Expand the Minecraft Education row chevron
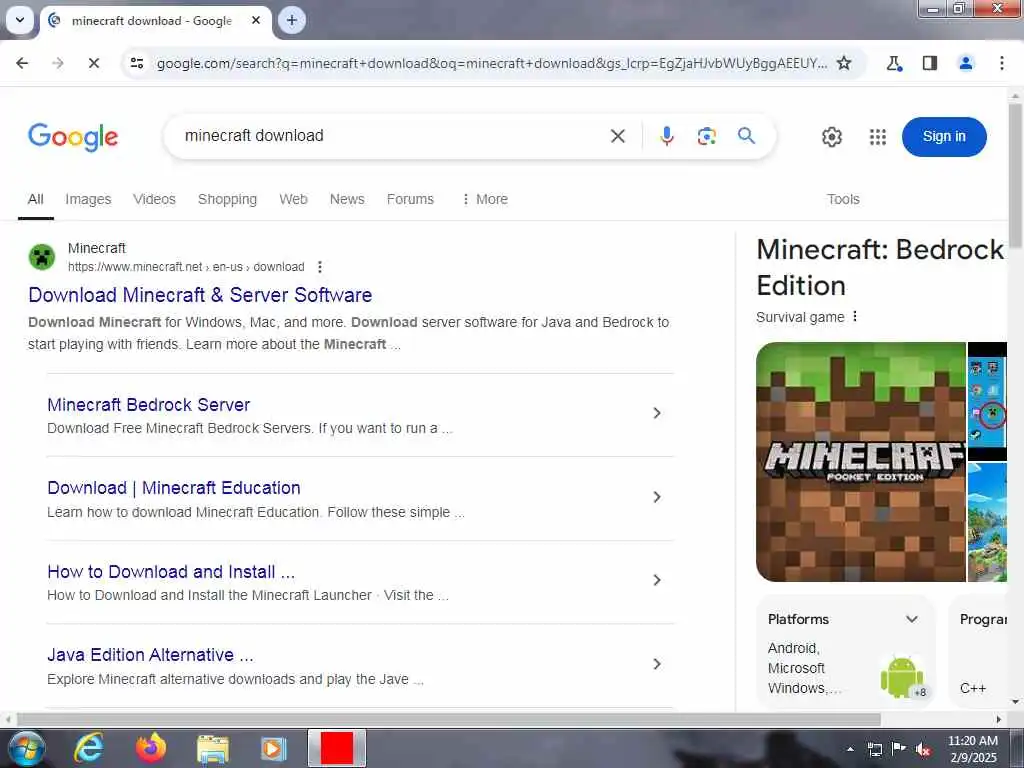The height and width of the screenshot is (768, 1024). click(x=657, y=497)
